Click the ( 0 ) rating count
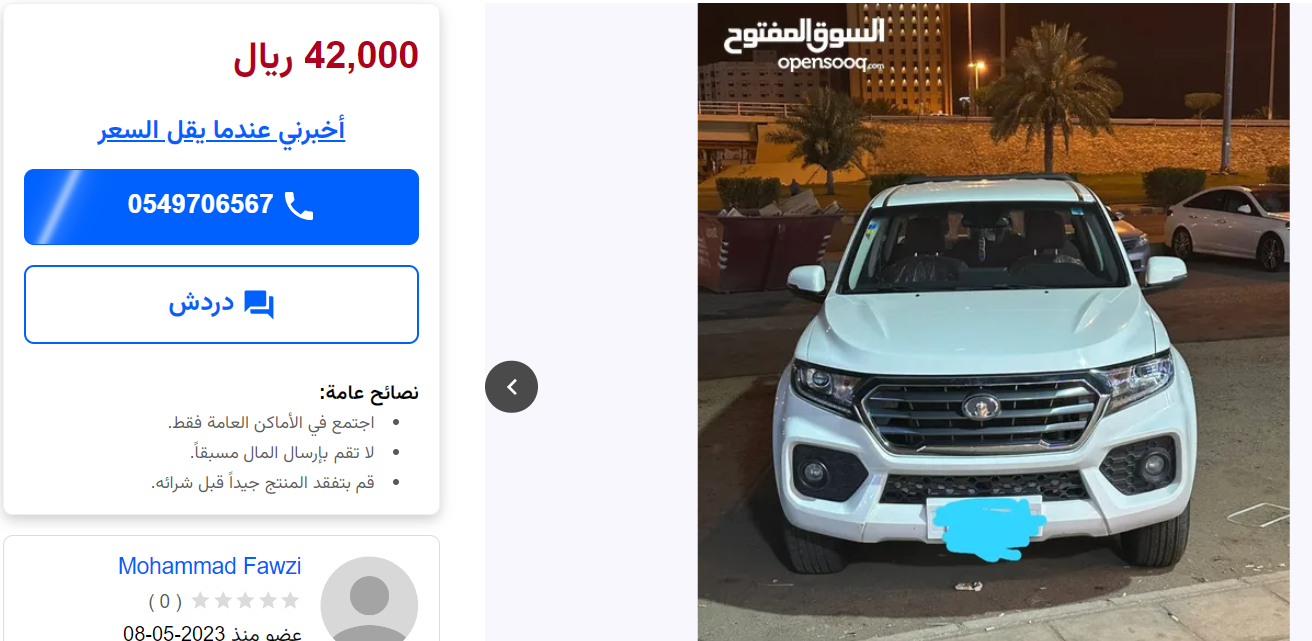Viewport: 1312px width, 641px height. point(166,601)
